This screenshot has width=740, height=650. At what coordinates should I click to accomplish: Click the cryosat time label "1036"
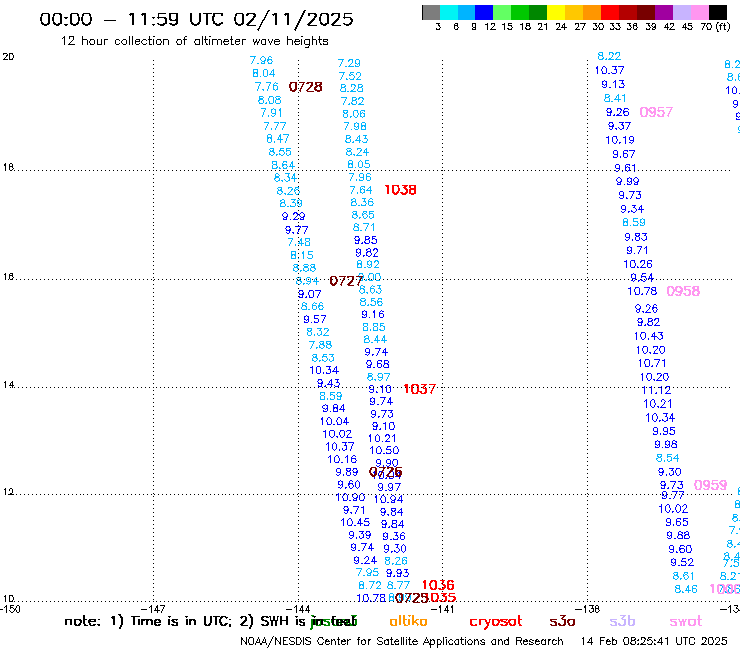438,585
